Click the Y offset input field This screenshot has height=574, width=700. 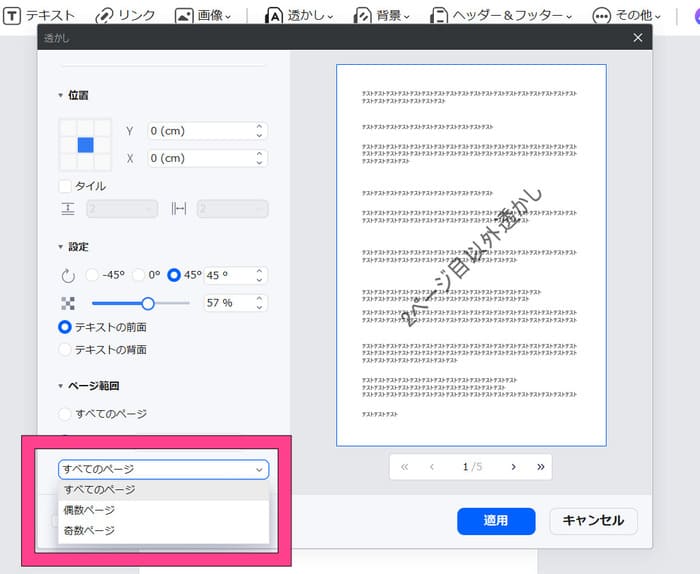(x=207, y=131)
